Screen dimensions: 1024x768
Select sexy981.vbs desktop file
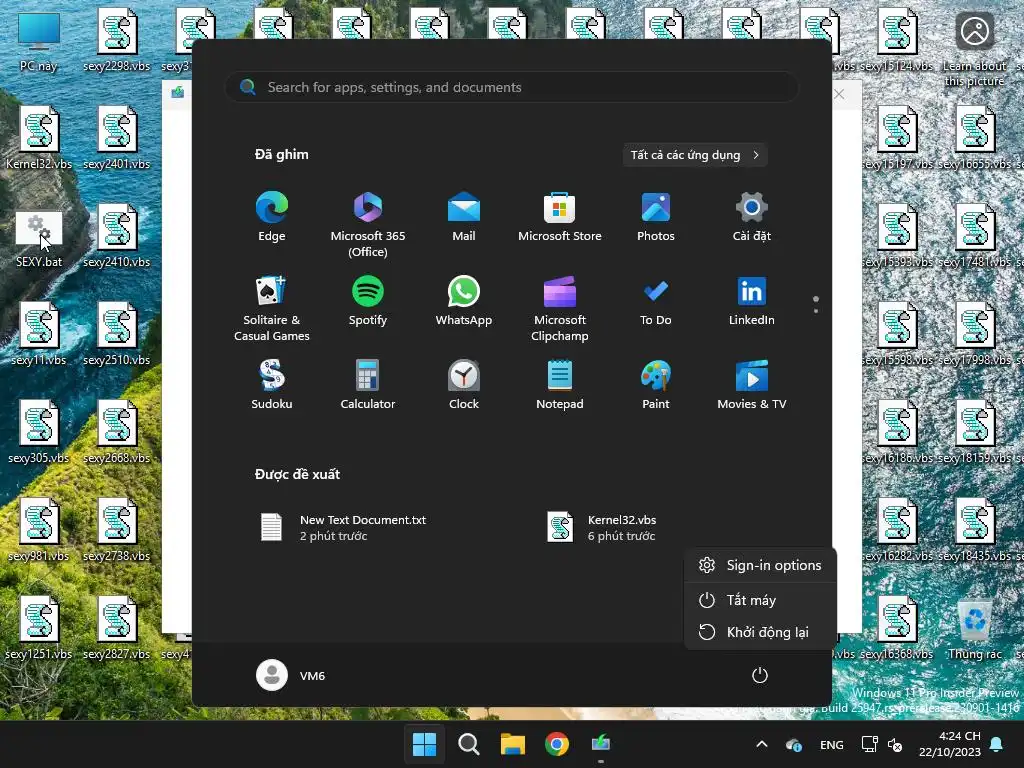pos(39,530)
